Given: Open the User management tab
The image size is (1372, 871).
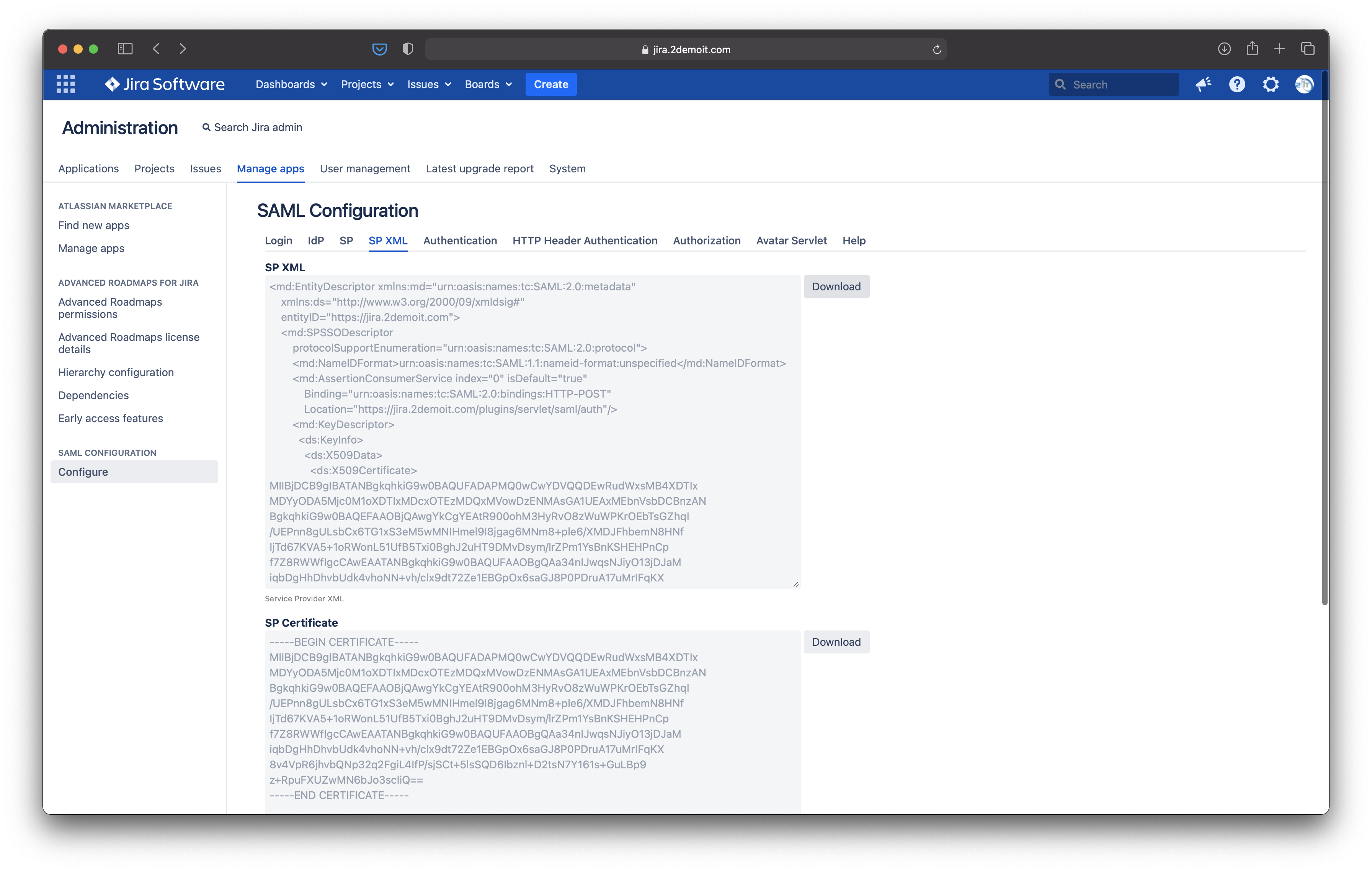Looking at the screenshot, I should click(365, 169).
